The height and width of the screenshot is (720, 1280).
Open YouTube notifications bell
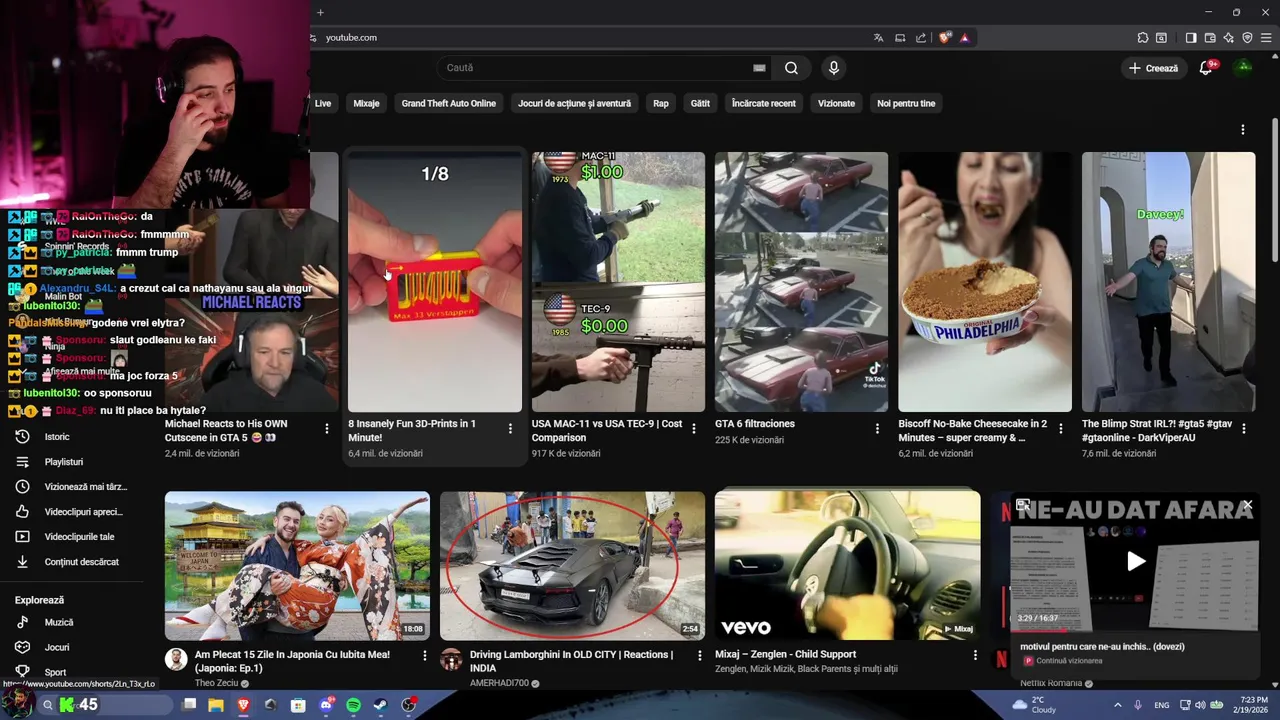tap(1206, 68)
